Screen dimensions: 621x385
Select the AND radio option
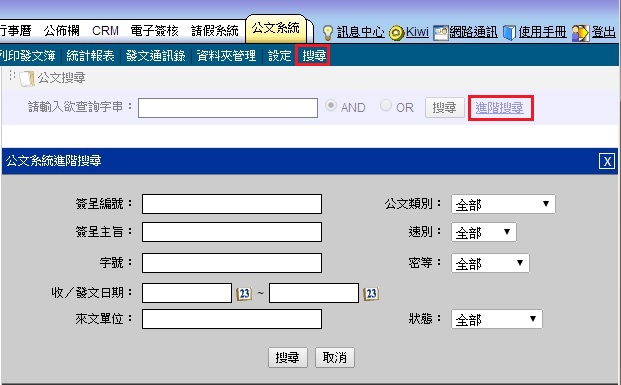pos(331,105)
